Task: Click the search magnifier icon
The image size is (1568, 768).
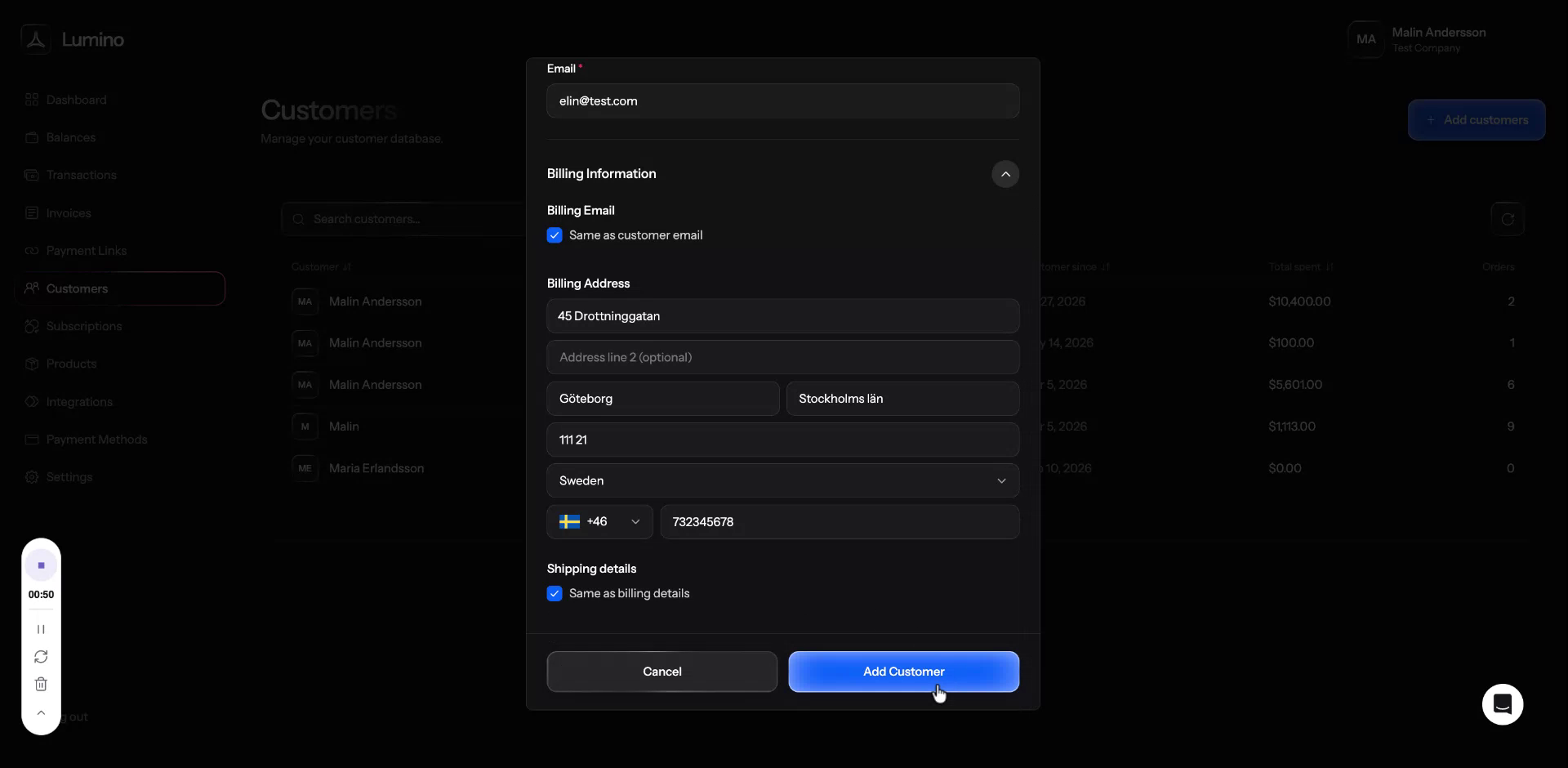Action: [299, 219]
